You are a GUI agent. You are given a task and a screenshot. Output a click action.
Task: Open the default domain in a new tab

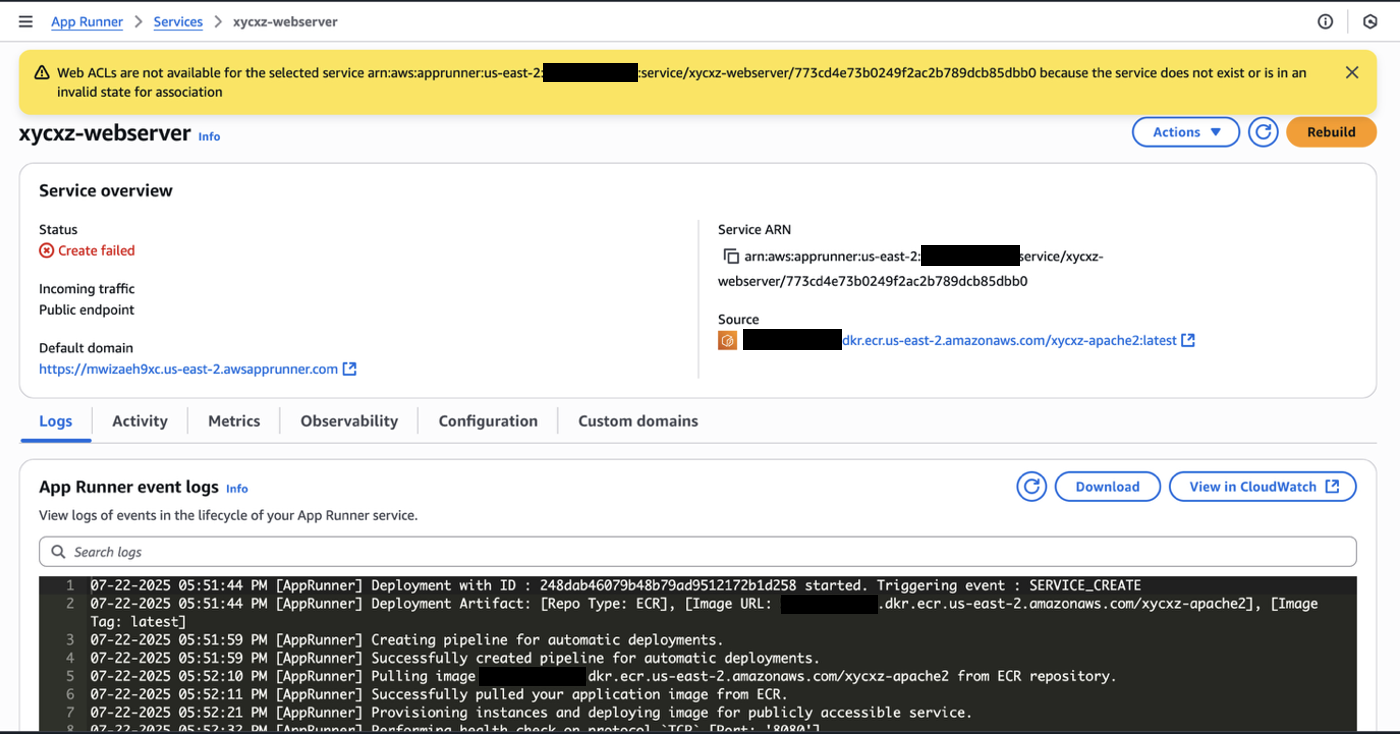pyautogui.click(x=348, y=368)
